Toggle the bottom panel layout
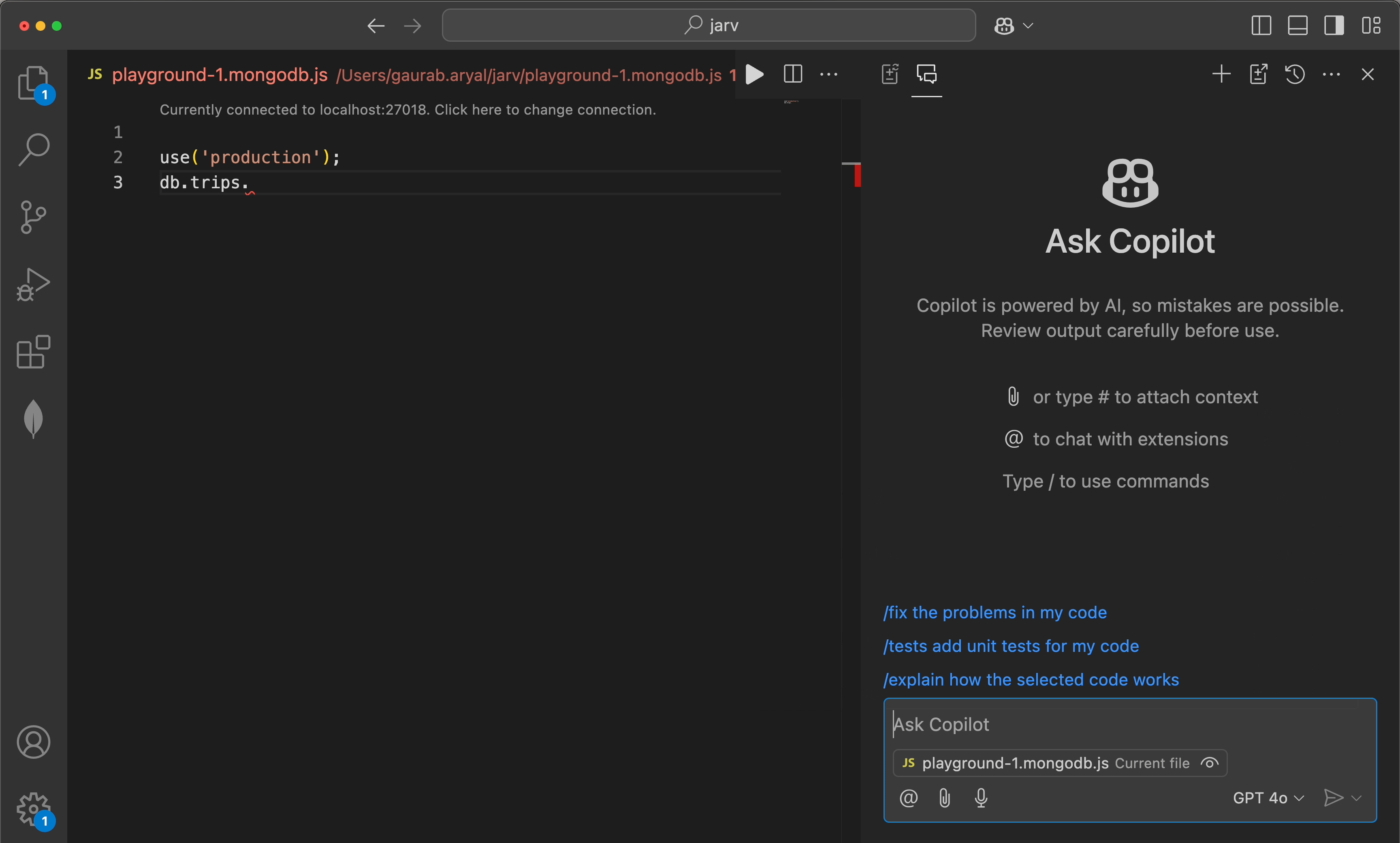The width and height of the screenshot is (1400, 843). (x=1297, y=26)
